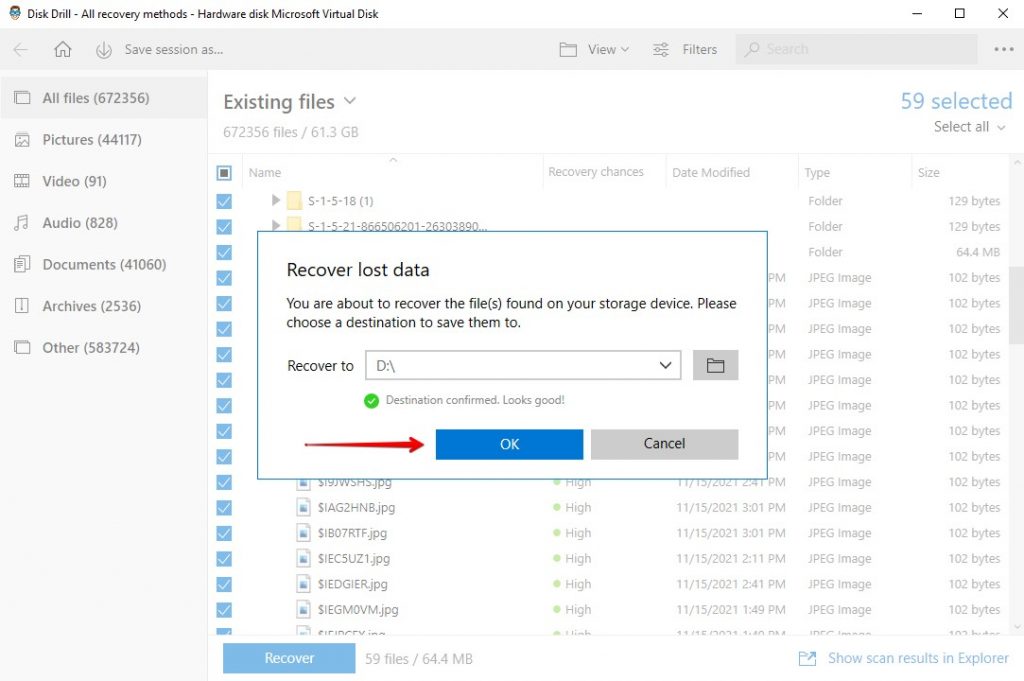Open the three-dot options menu

(x=1002, y=49)
